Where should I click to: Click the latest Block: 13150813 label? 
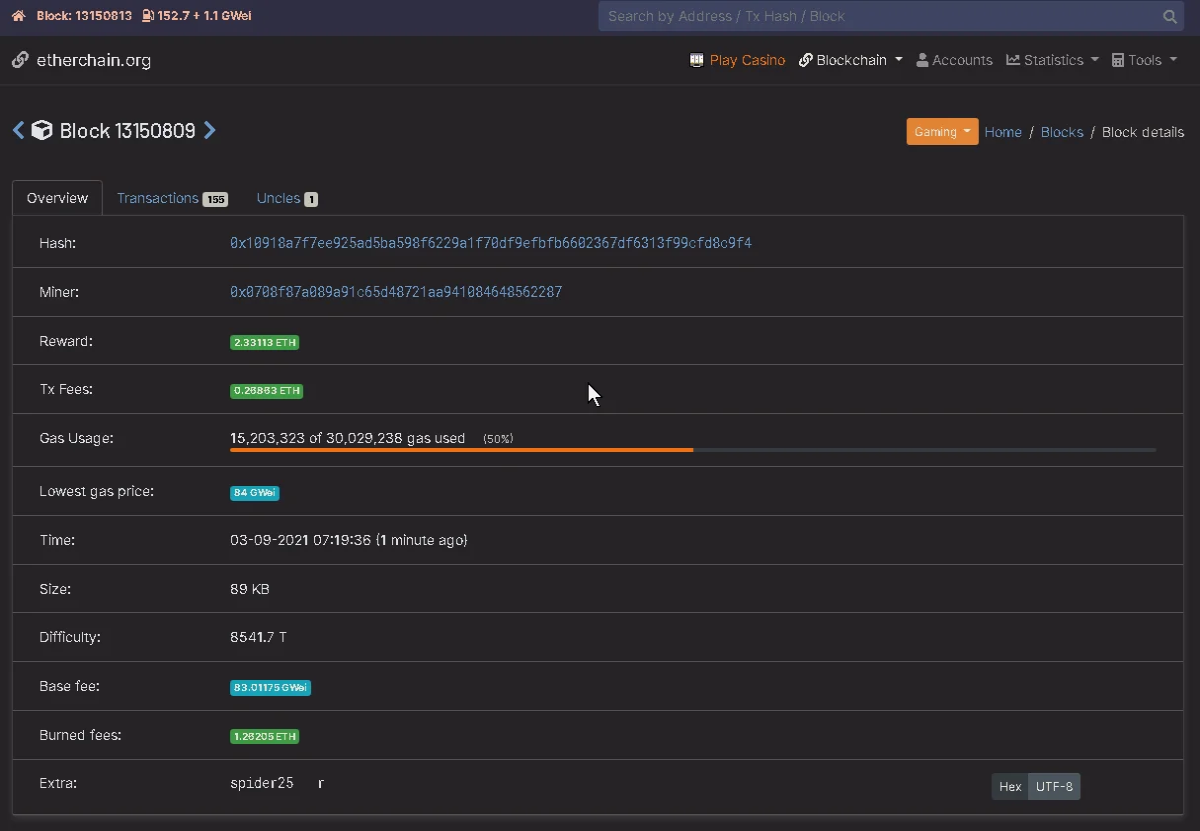point(84,16)
